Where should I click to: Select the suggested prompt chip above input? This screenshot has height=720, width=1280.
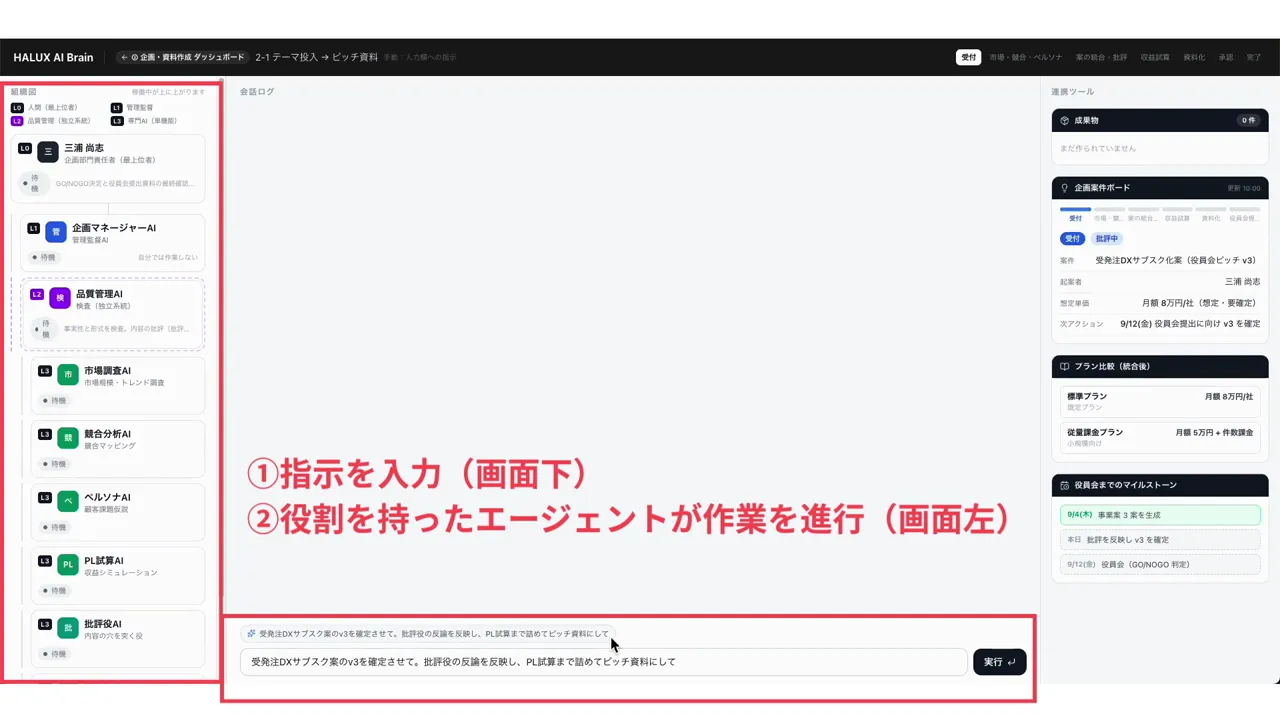427,634
